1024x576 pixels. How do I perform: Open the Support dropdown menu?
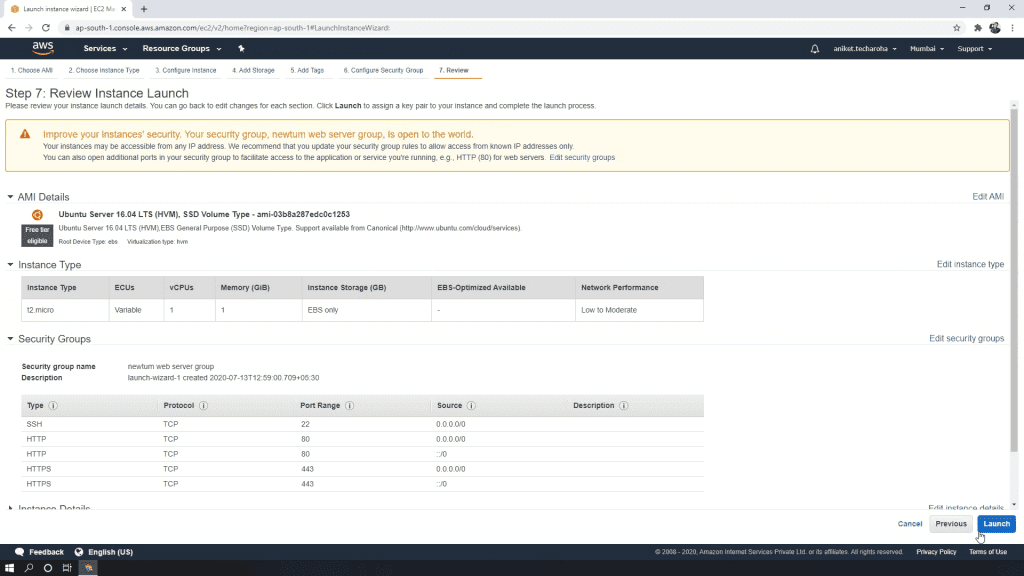point(974,48)
